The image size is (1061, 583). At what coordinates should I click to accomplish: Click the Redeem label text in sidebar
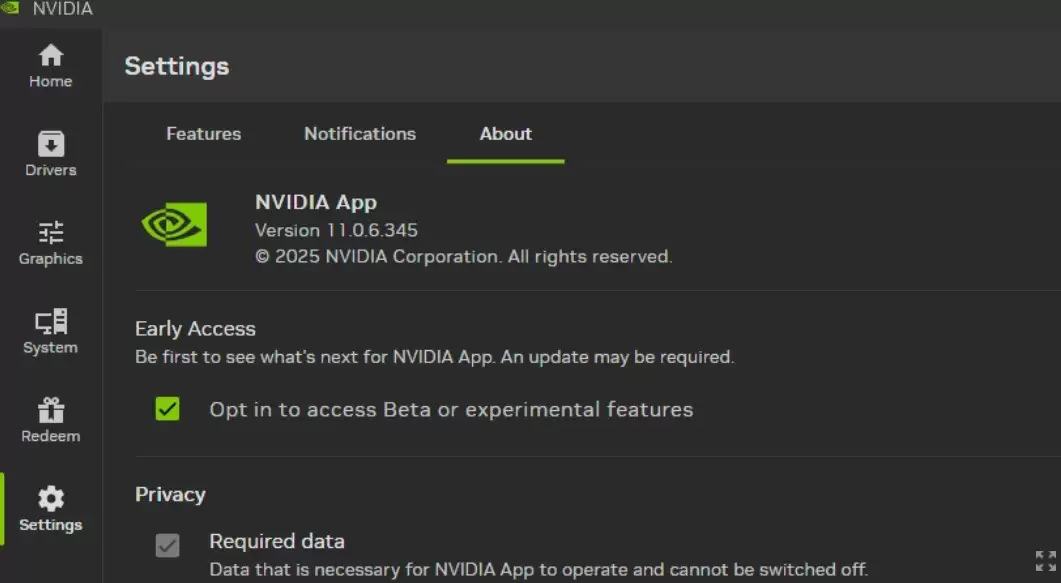(x=50, y=436)
